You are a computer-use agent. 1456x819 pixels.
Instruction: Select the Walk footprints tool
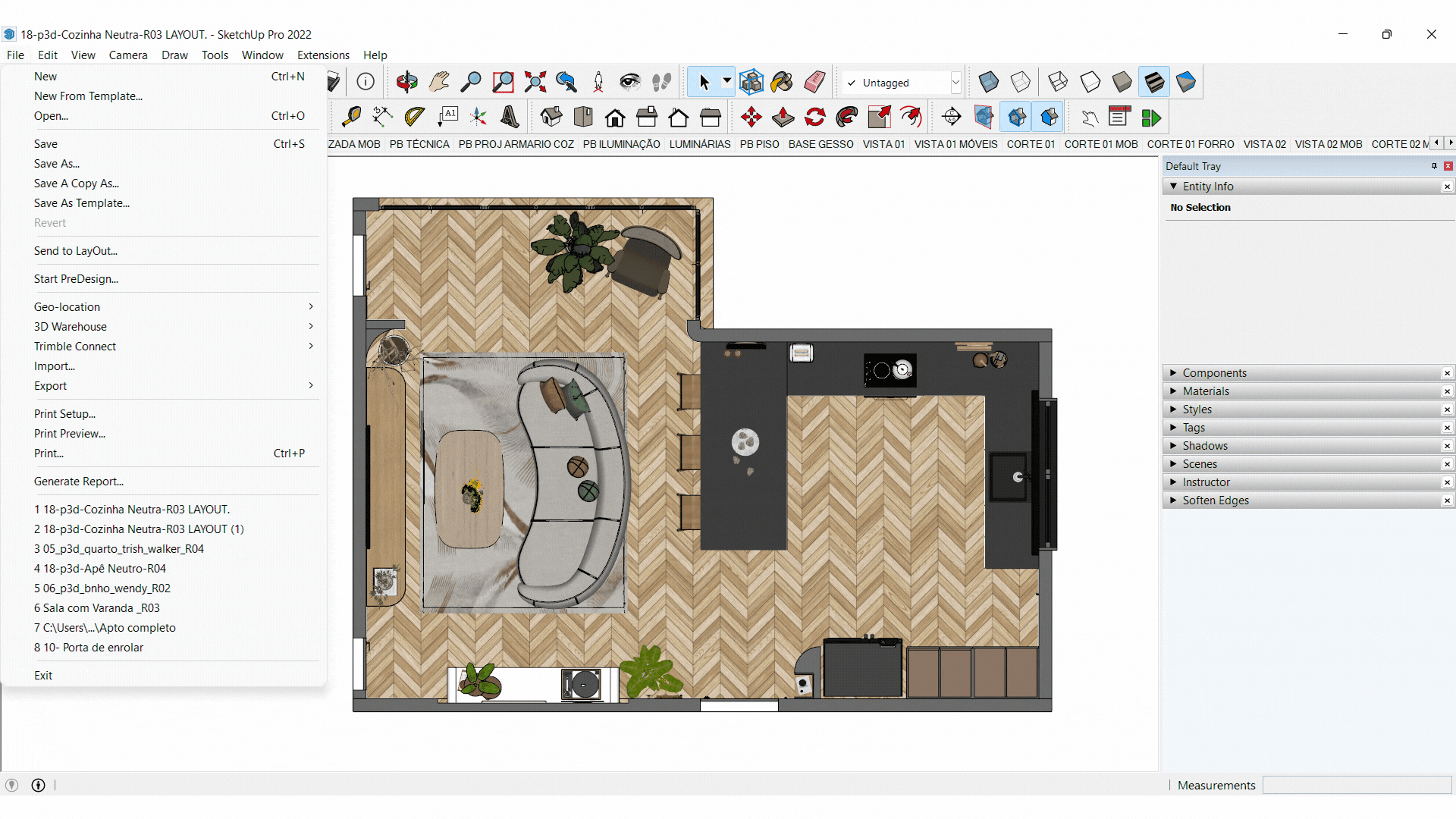pos(662,82)
